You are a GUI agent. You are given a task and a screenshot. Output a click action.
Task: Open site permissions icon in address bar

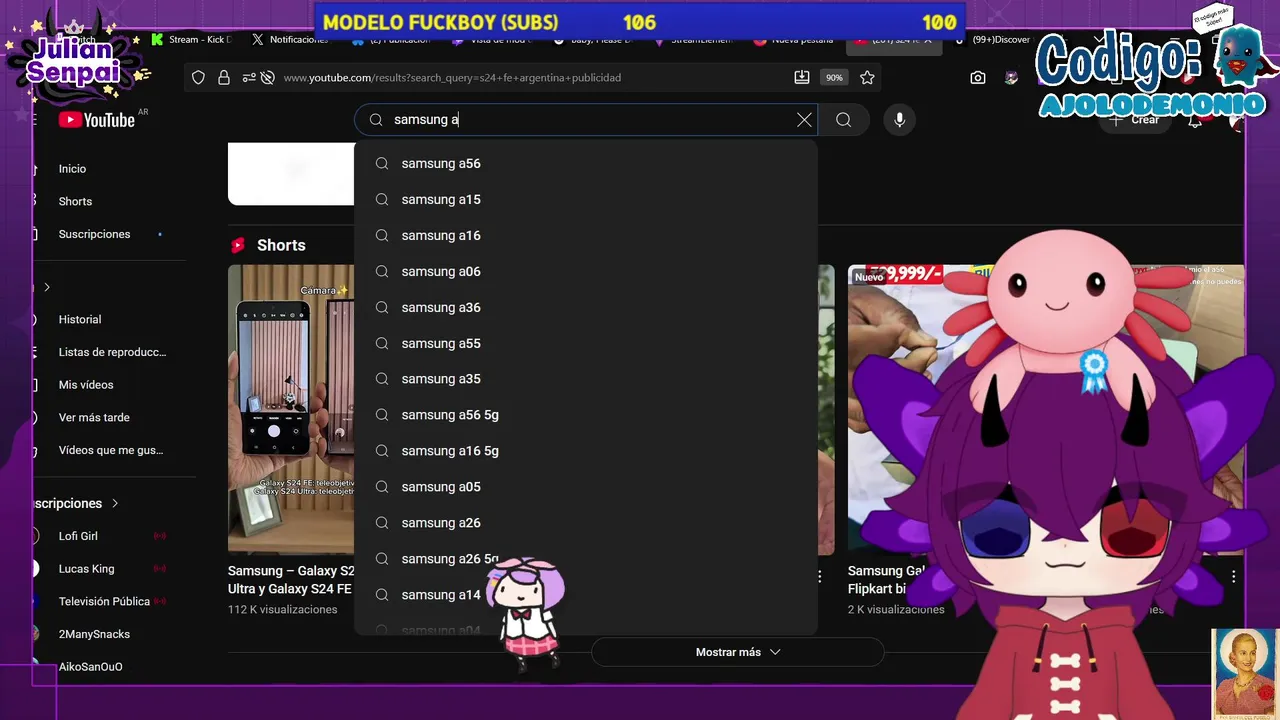coord(249,78)
